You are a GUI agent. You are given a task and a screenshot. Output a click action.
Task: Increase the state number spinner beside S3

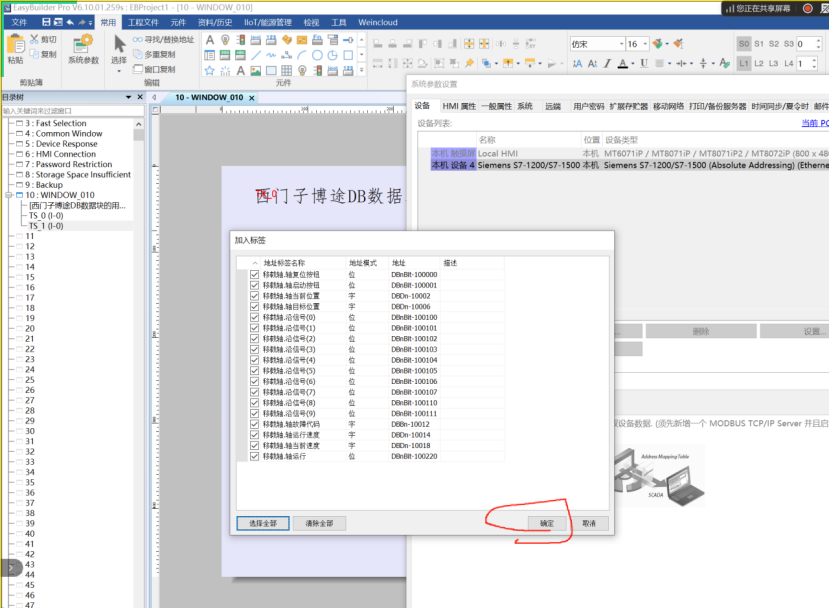click(x=818, y=41)
